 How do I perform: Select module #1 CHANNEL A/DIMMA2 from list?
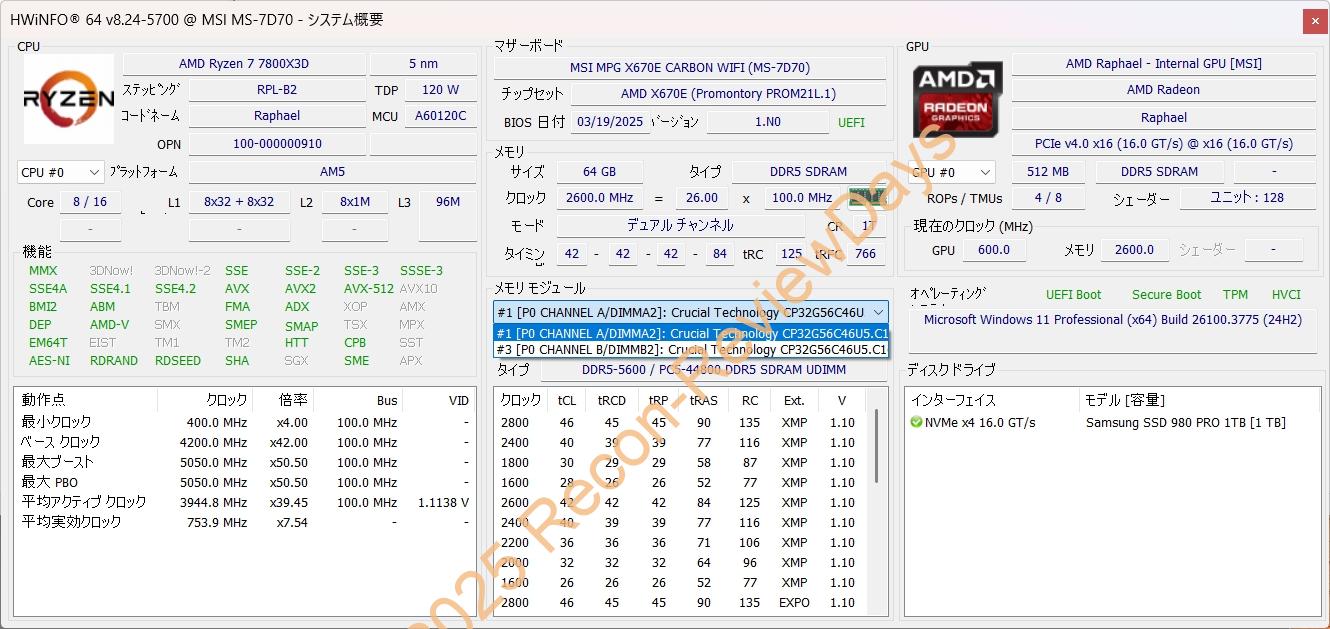point(690,333)
